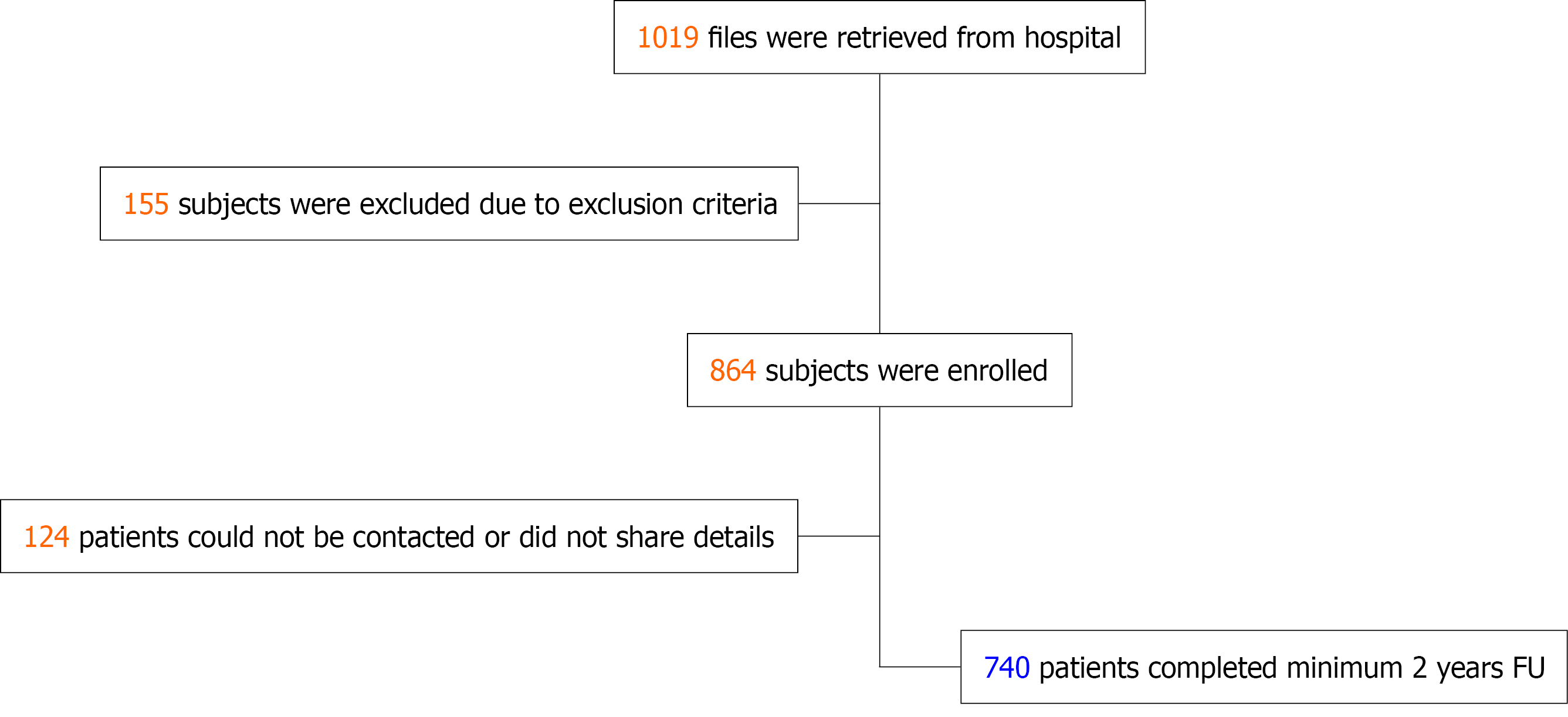Click the vertical line between 1019 and 864 boxes

[x=879, y=274]
